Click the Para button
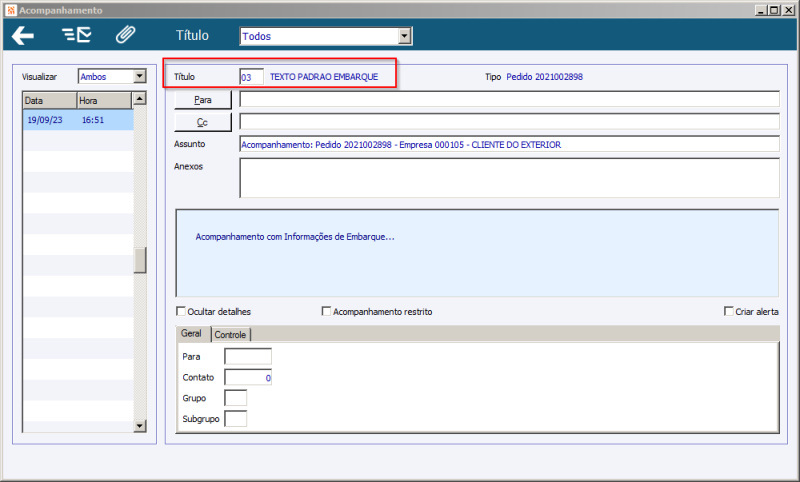This screenshot has height=482, width=800. point(203,100)
